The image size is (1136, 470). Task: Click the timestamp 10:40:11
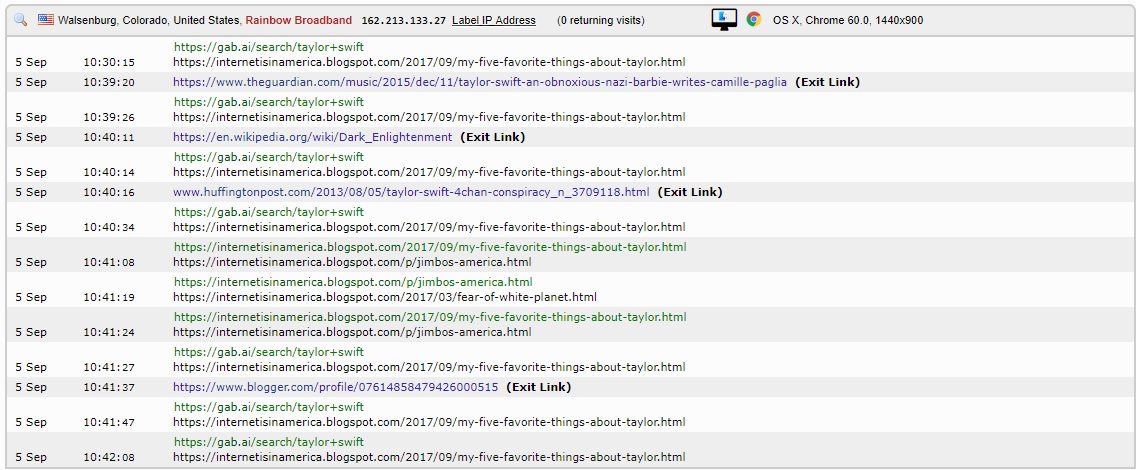point(109,138)
